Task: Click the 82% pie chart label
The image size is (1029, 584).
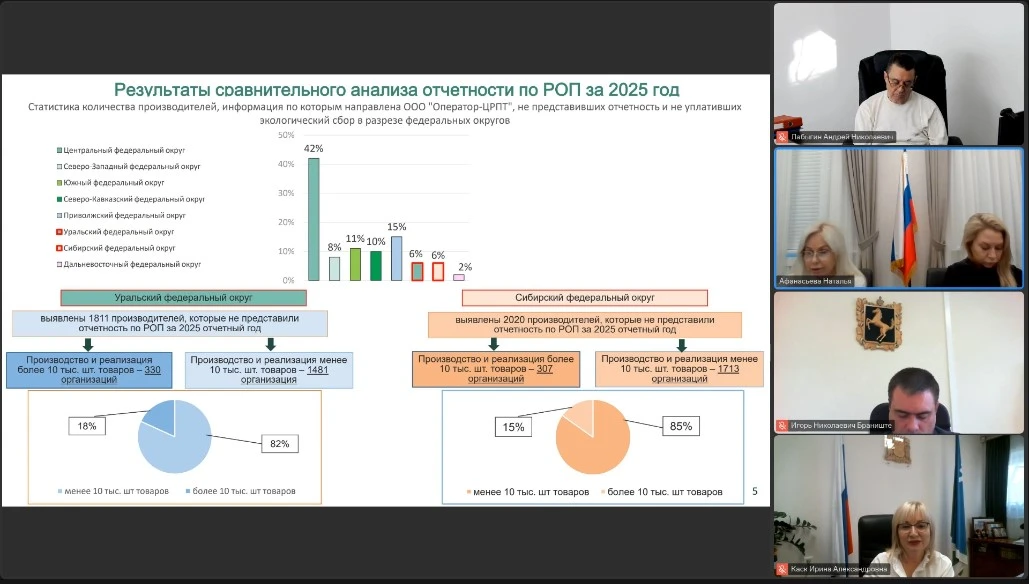Action: pos(280,444)
